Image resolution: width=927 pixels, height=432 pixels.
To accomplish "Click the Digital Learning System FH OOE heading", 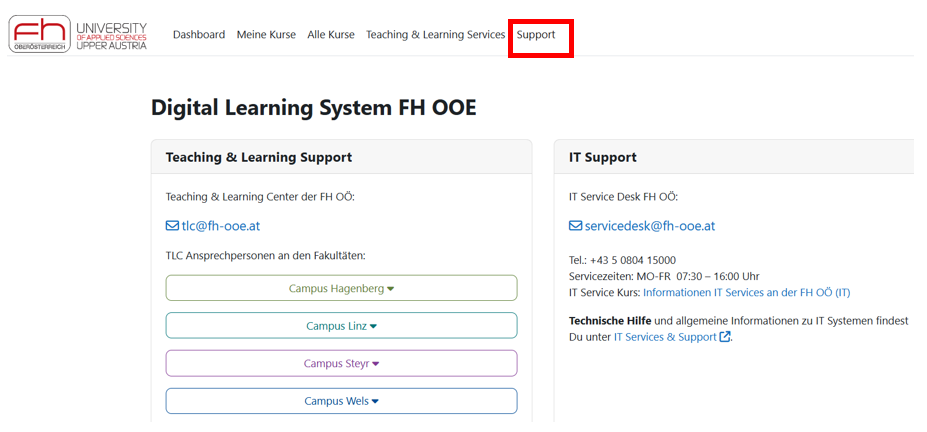I will [313, 107].
